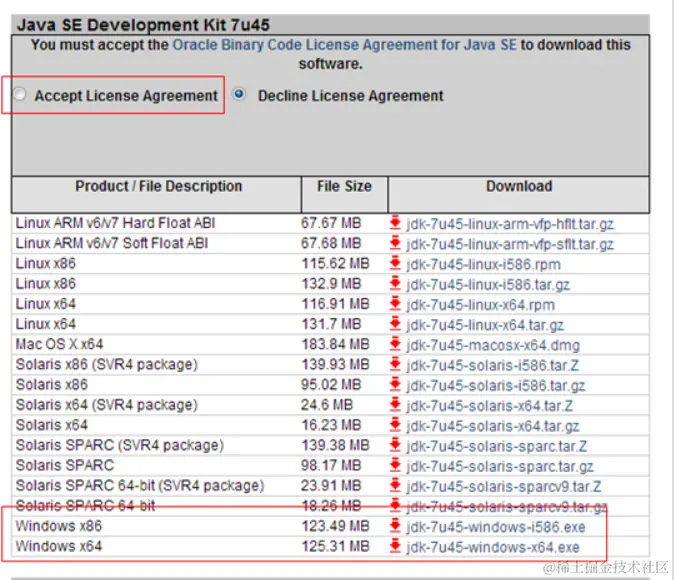
Task: Click download arrow icon for jdk-7u45-linux-arm-vfp-hflt.tar.gz
Action: [395, 223]
